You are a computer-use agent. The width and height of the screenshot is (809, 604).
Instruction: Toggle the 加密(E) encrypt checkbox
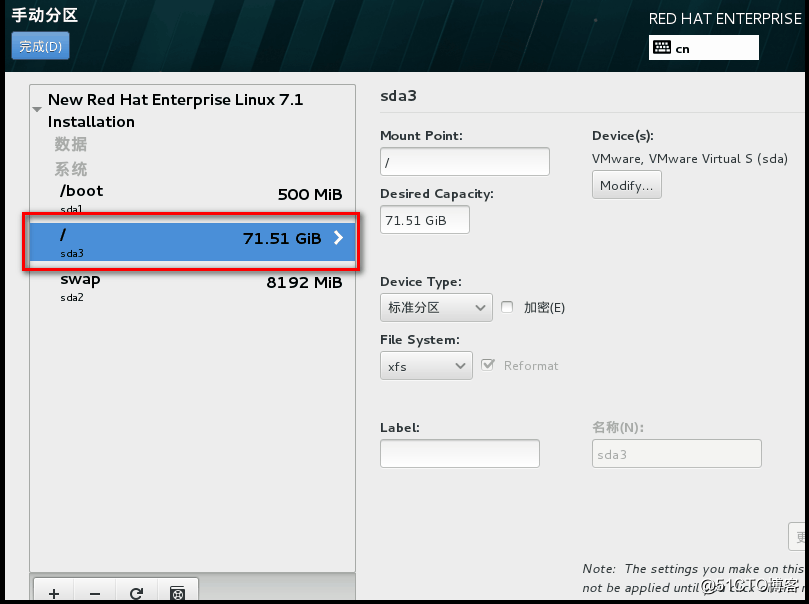507,307
